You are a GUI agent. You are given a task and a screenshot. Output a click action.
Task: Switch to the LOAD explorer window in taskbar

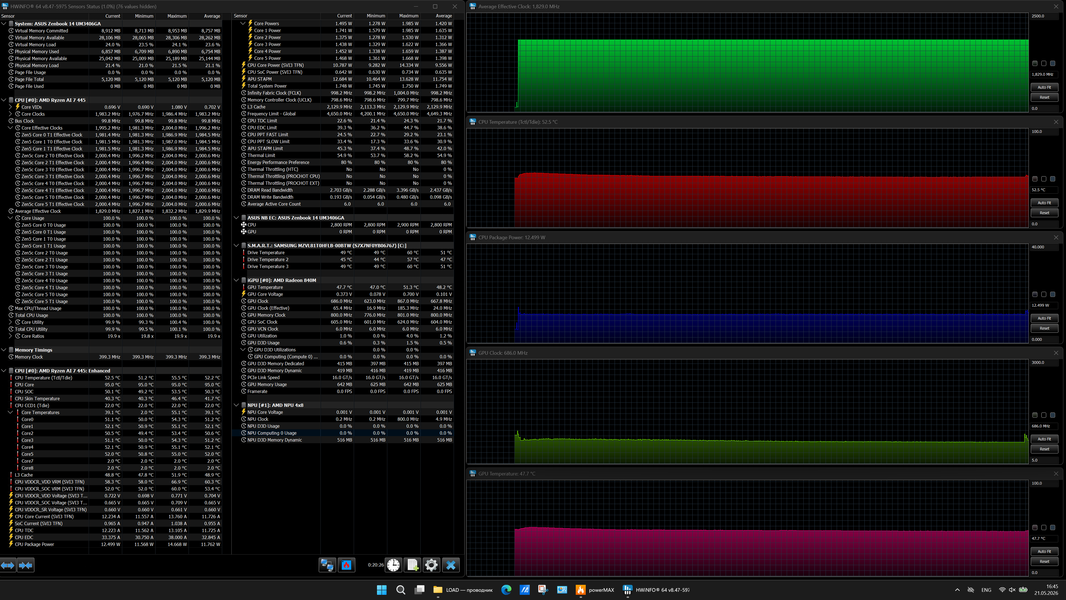pyautogui.click(x=463, y=590)
